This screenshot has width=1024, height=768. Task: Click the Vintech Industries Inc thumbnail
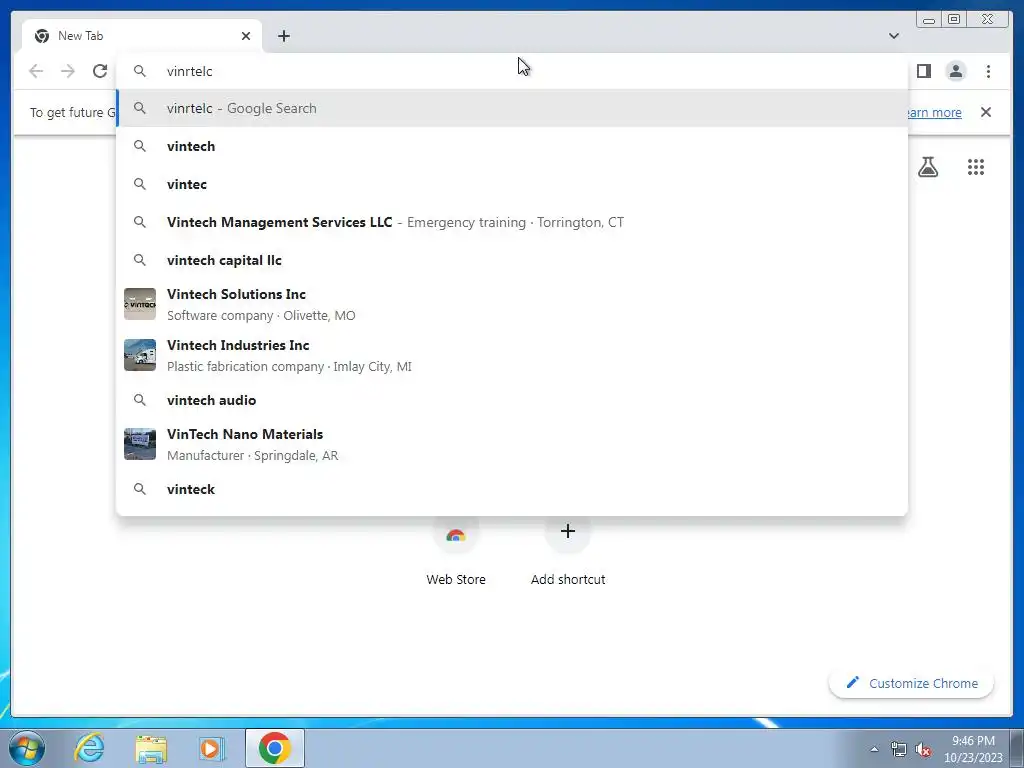pyautogui.click(x=140, y=355)
